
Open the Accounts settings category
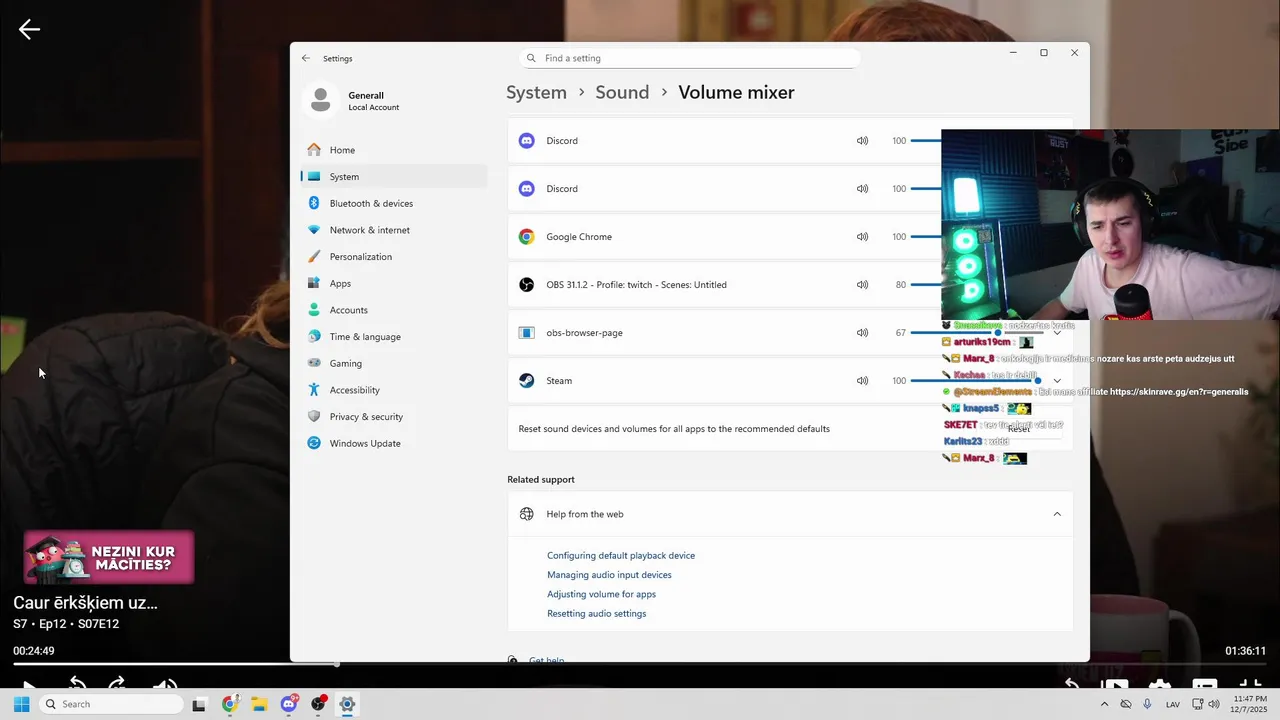point(394,310)
